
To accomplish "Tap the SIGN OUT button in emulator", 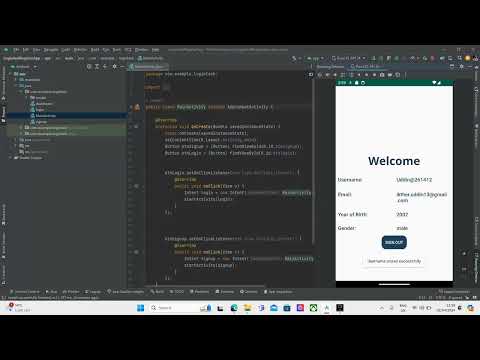I will (394, 242).
